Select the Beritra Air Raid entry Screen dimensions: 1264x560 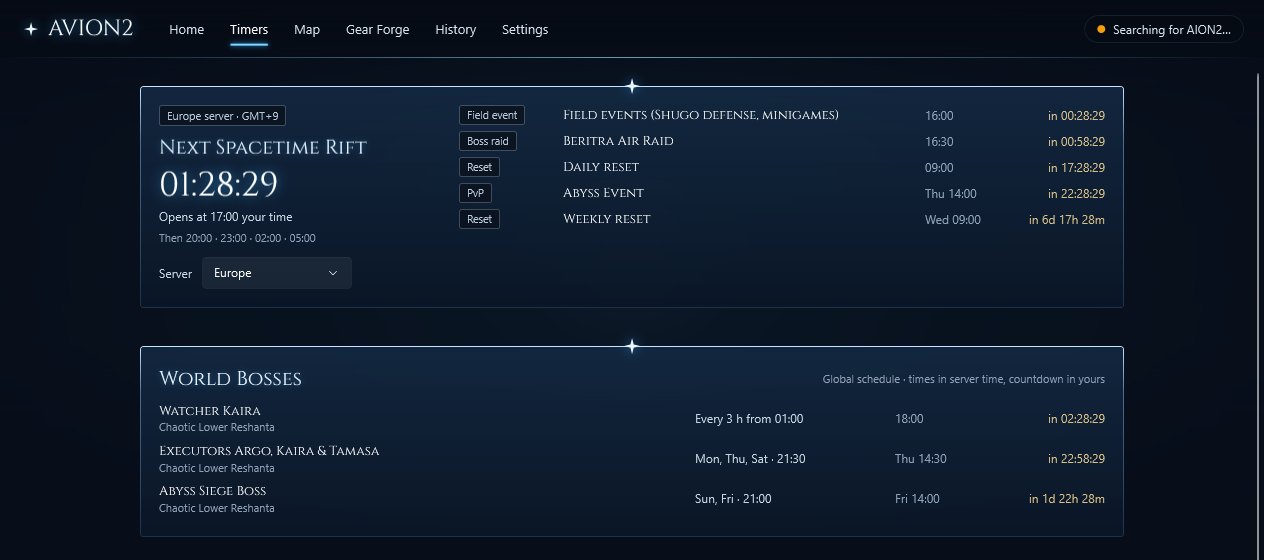tap(618, 141)
